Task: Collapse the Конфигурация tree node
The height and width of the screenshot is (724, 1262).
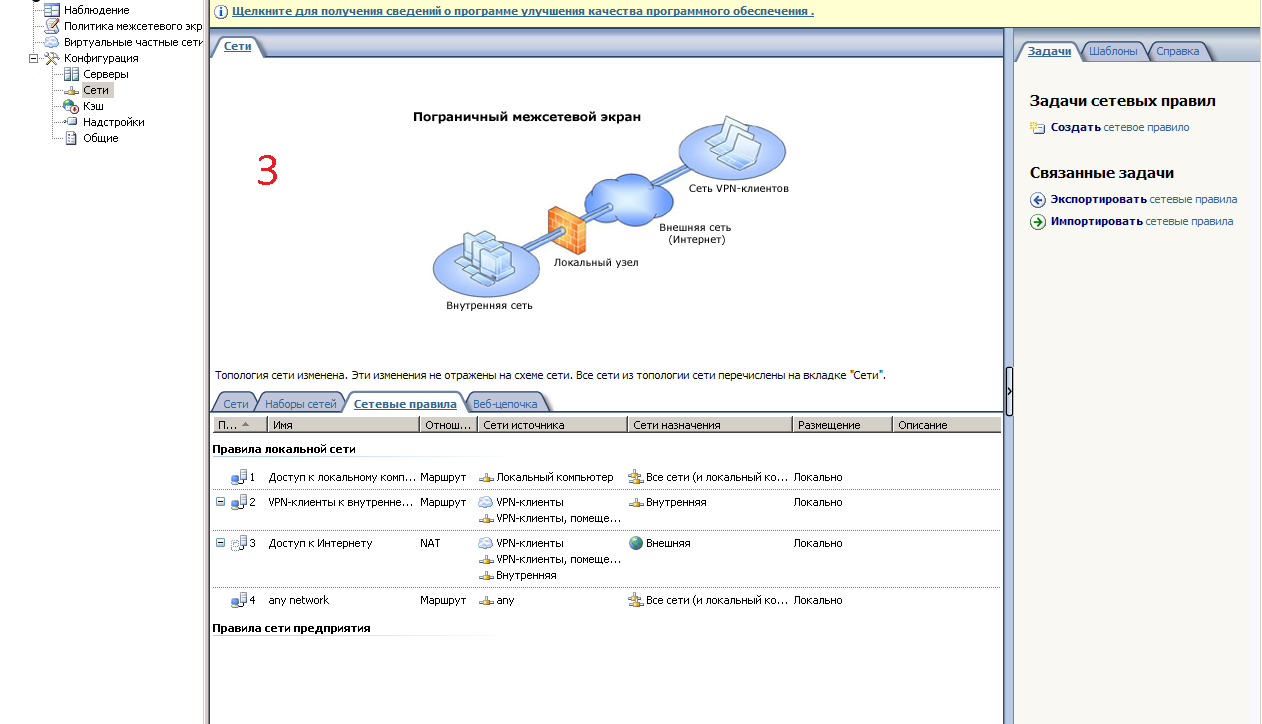Action: 33,58
